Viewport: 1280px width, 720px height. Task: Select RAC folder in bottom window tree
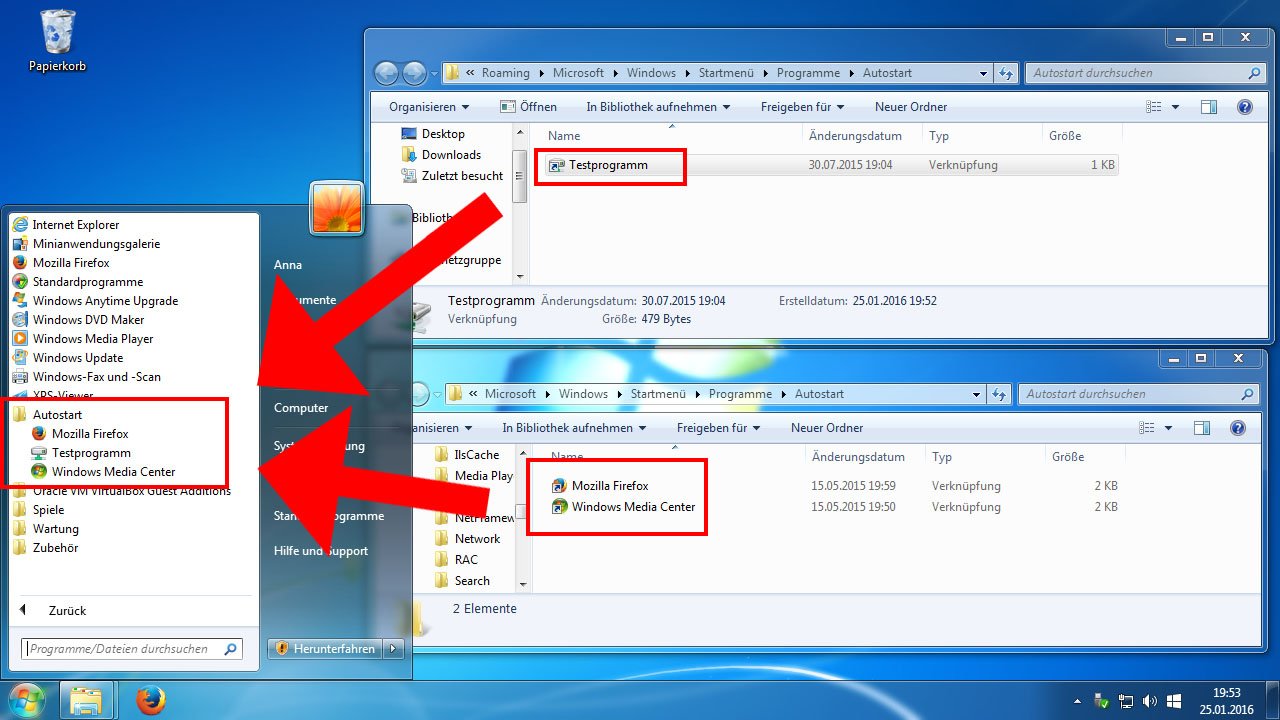click(457, 560)
